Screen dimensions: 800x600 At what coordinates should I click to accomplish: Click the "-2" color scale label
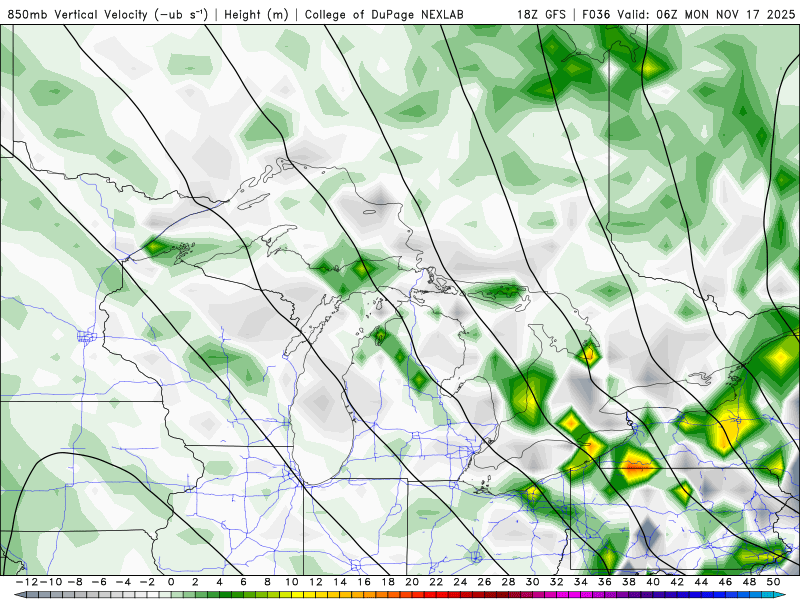(146, 582)
